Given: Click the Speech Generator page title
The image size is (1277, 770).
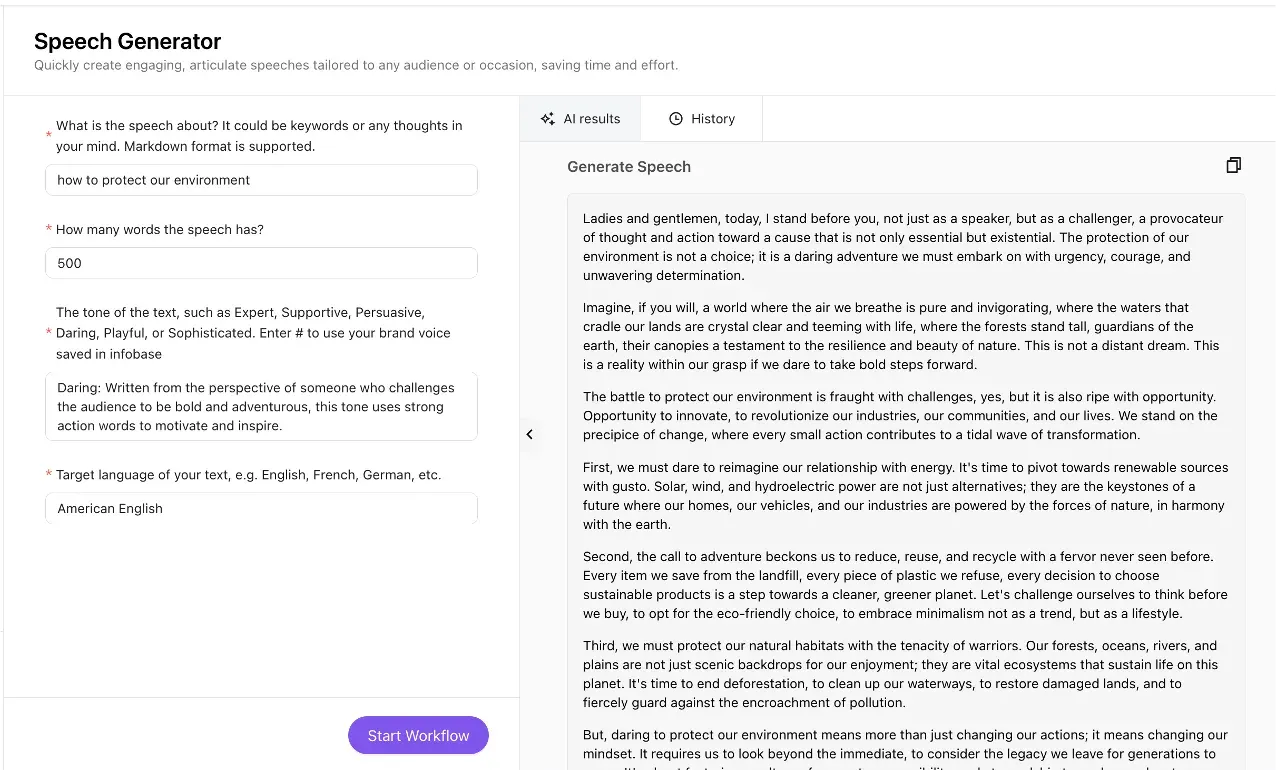Looking at the screenshot, I should coord(127,42).
